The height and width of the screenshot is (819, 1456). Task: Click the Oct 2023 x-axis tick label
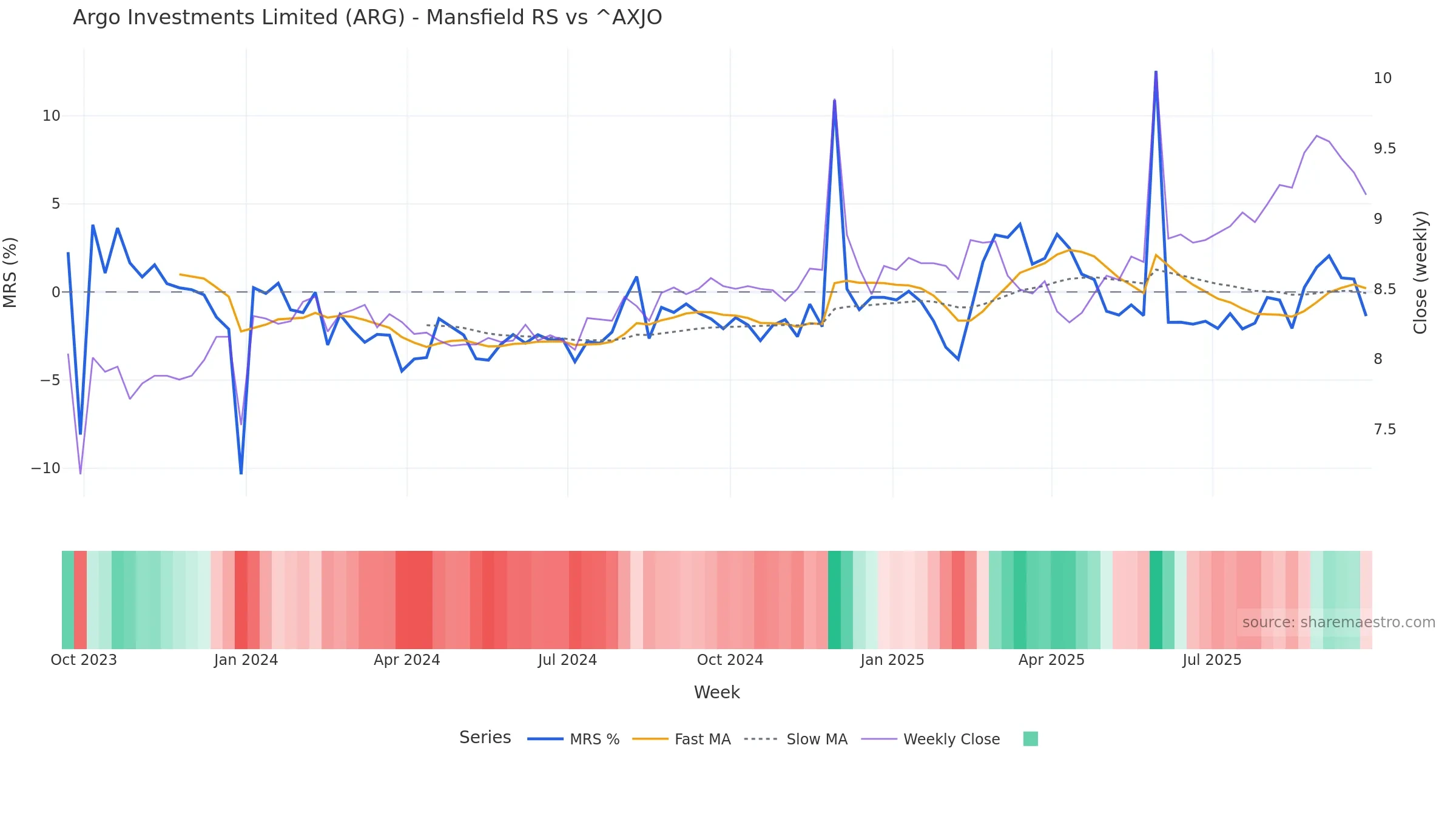coord(84,660)
